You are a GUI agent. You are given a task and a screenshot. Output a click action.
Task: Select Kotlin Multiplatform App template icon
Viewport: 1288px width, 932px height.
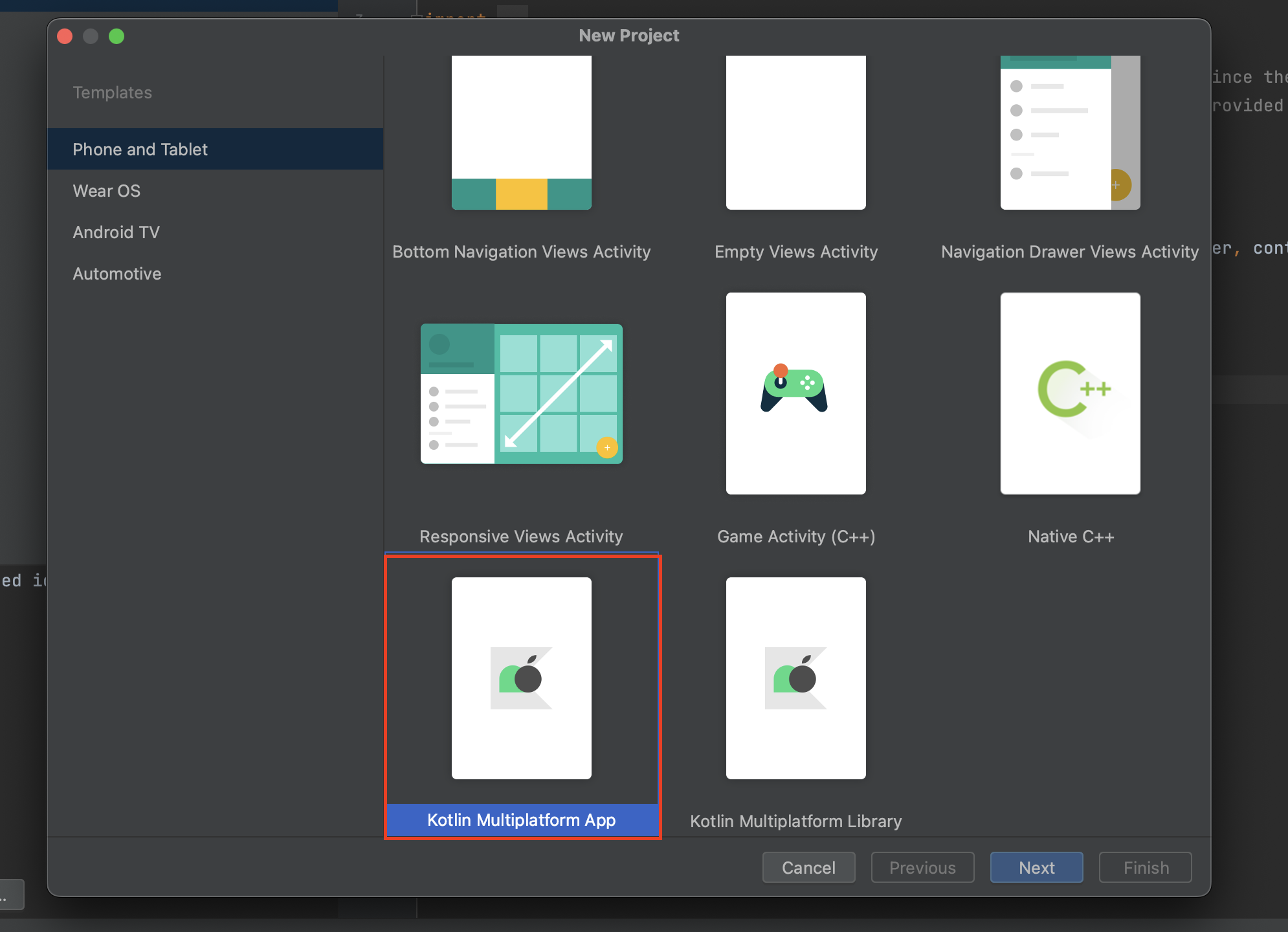tap(521, 678)
